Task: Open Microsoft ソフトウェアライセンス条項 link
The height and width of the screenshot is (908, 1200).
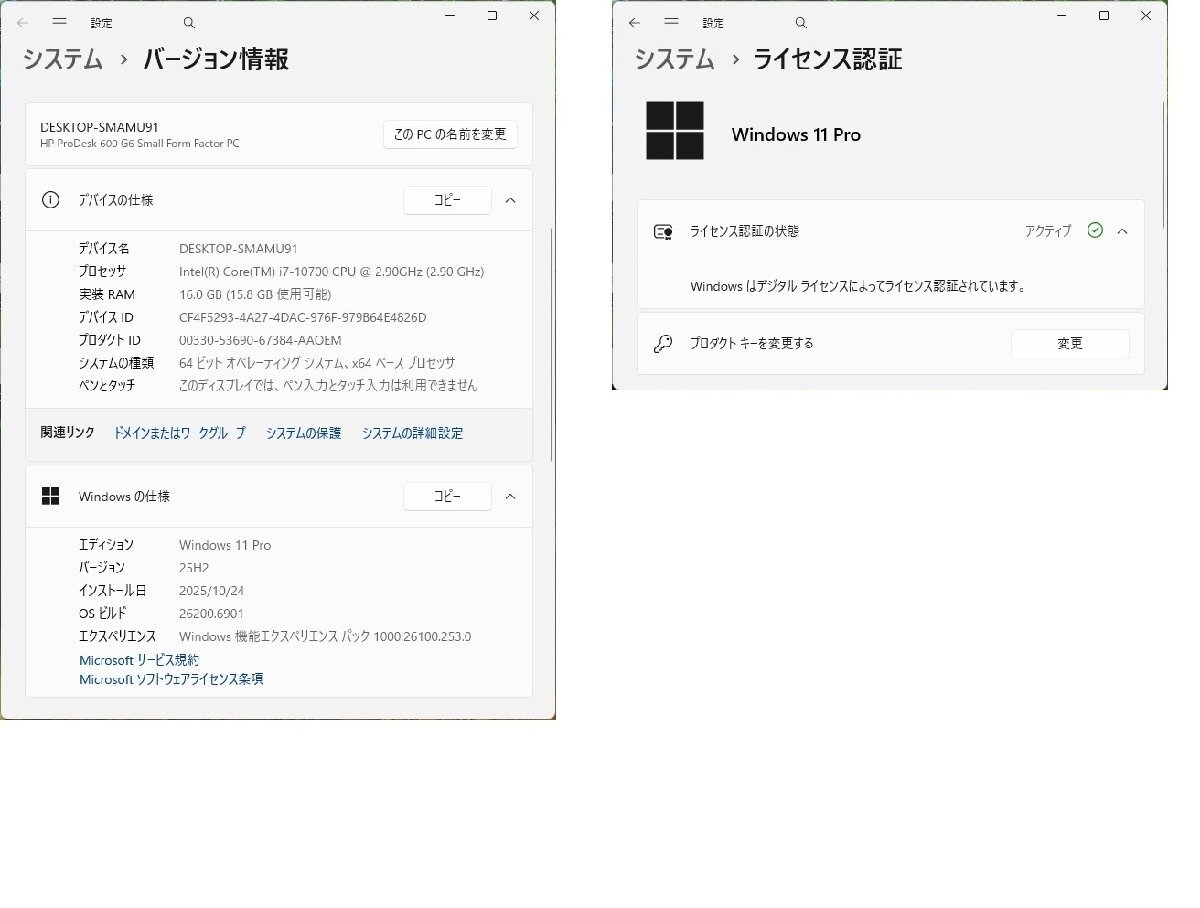Action: pyautogui.click(x=171, y=679)
